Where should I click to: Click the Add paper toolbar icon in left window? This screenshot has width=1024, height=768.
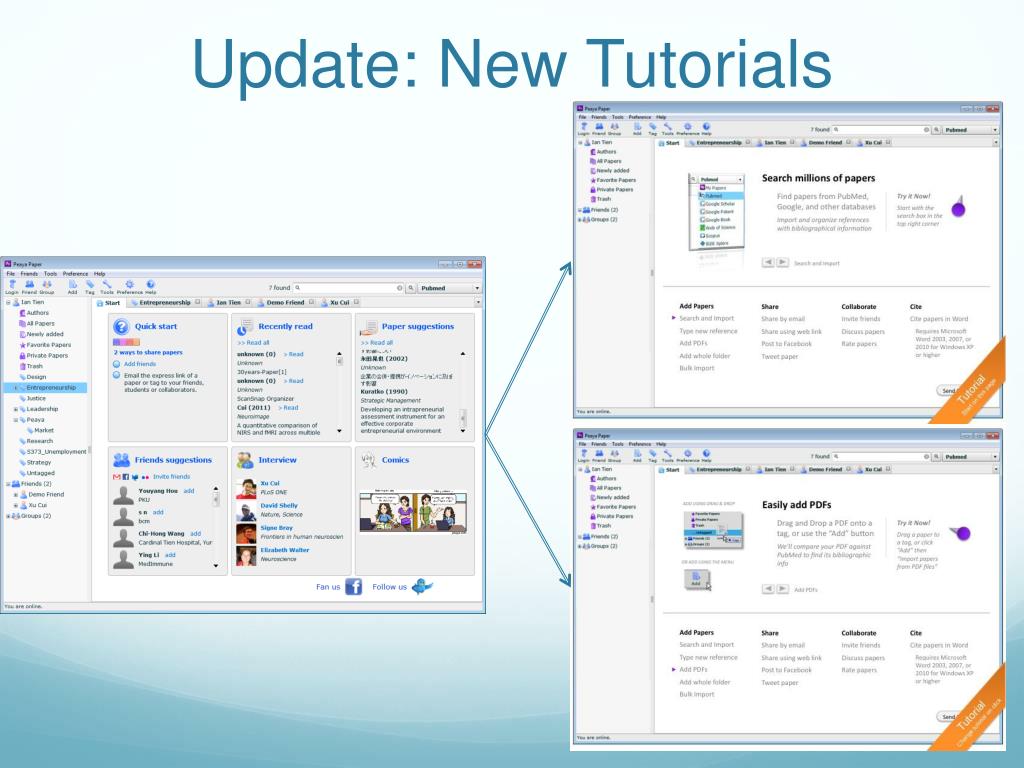click(x=72, y=287)
